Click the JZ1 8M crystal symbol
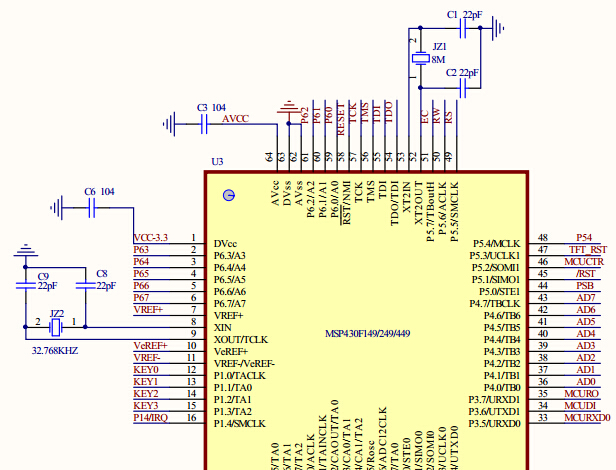 pyautogui.click(x=420, y=59)
